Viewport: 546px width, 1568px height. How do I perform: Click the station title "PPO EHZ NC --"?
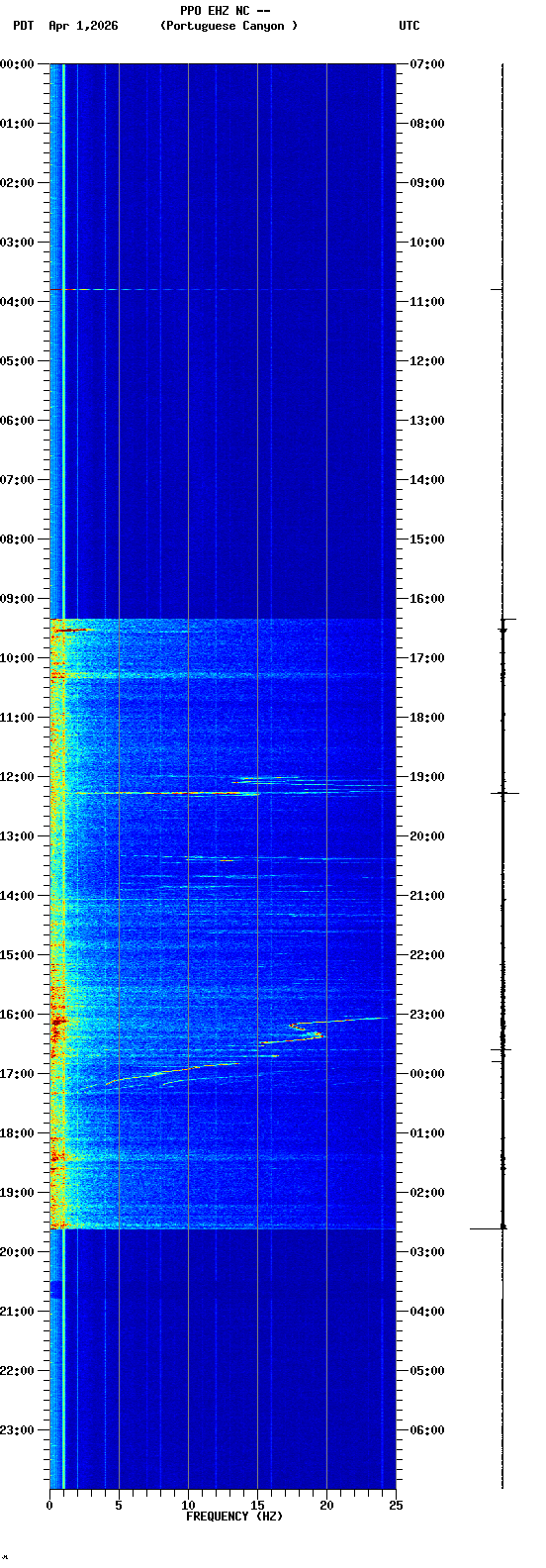click(x=225, y=11)
